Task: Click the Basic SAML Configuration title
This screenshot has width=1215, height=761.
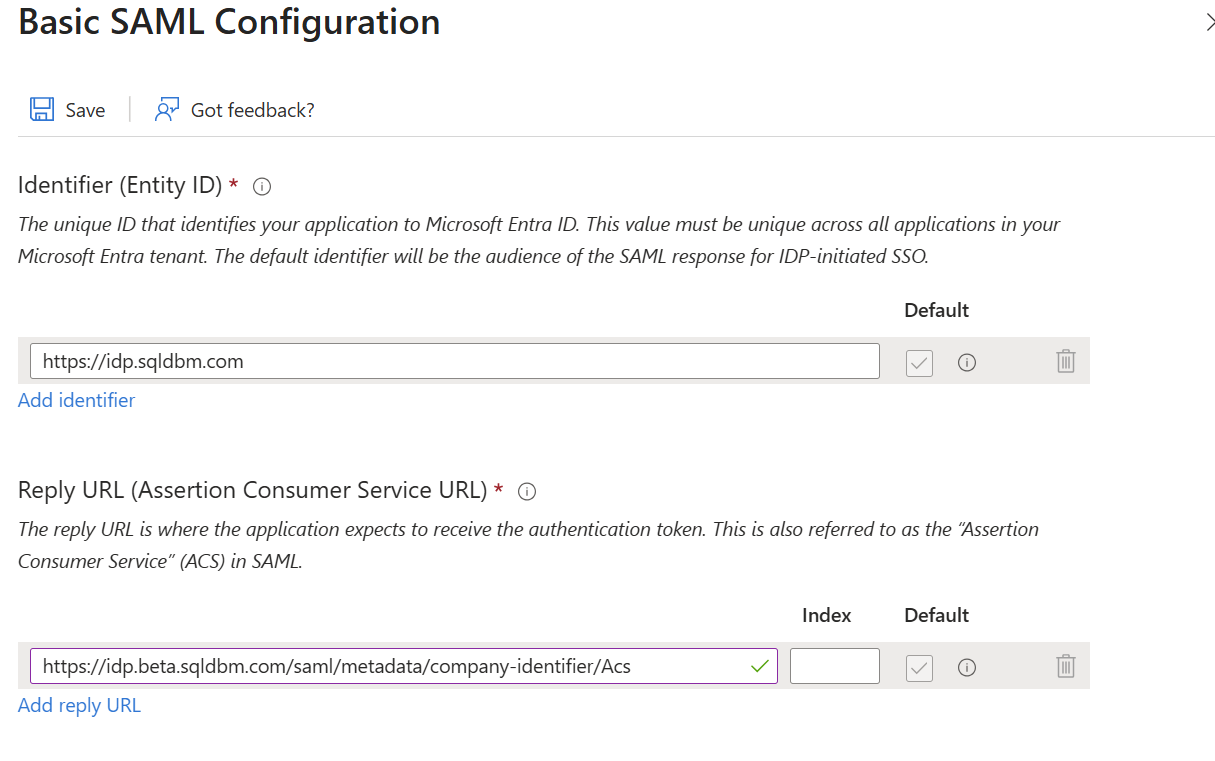Action: [229, 22]
